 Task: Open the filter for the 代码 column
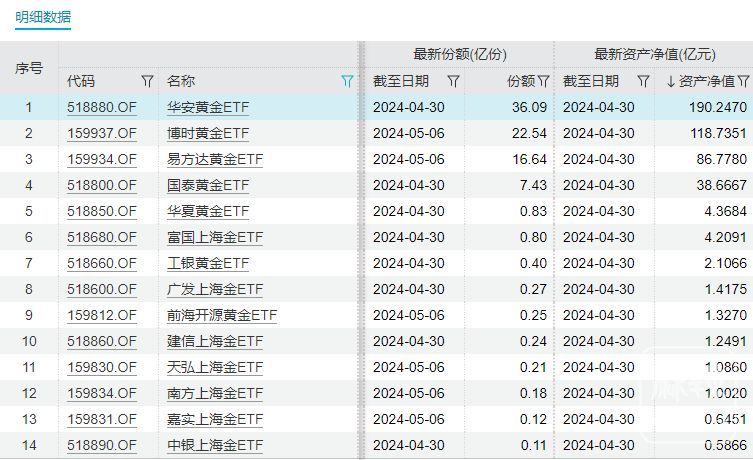click(147, 81)
